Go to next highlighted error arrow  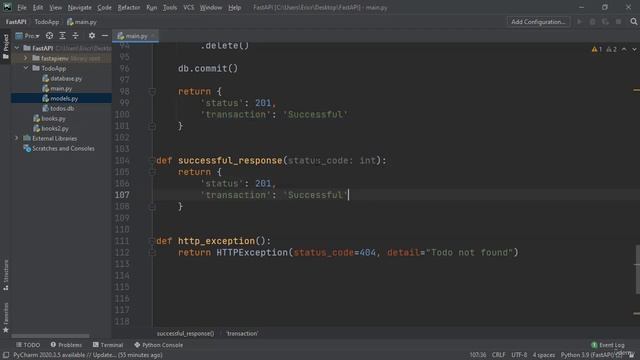(x=634, y=49)
